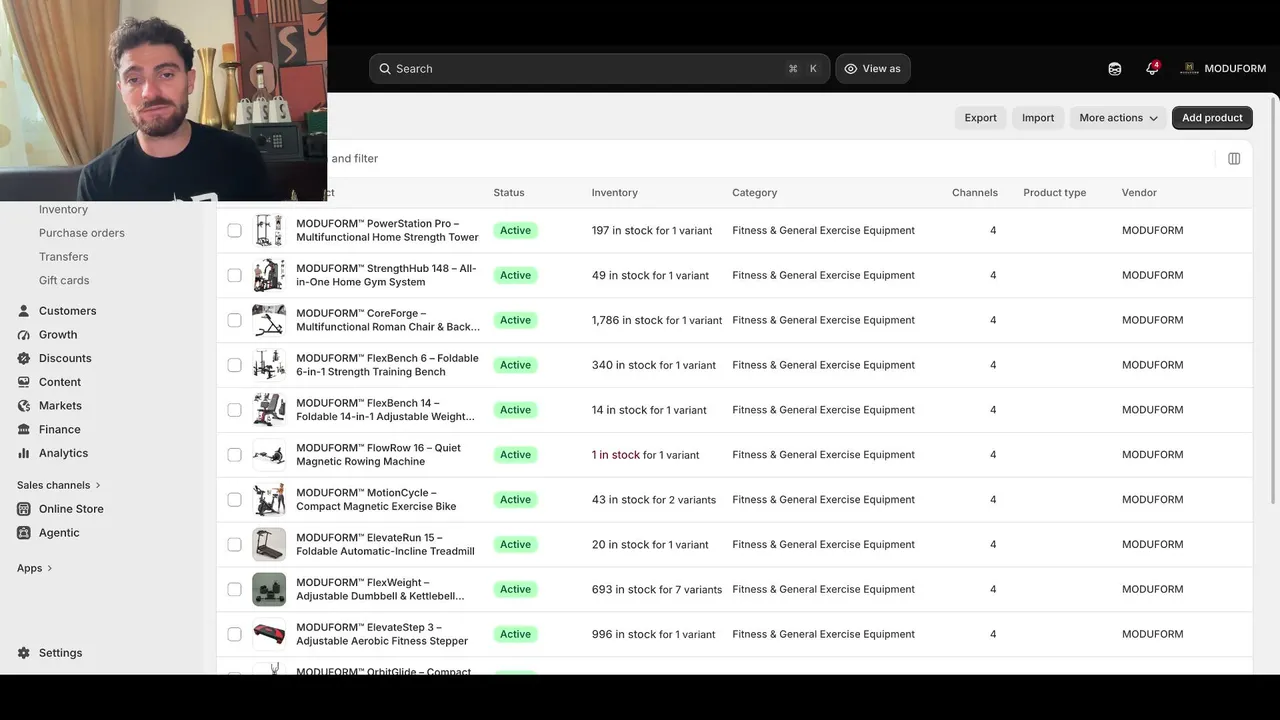Viewport: 1280px width, 720px height.
Task: Click the Export button
Action: click(980, 118)
